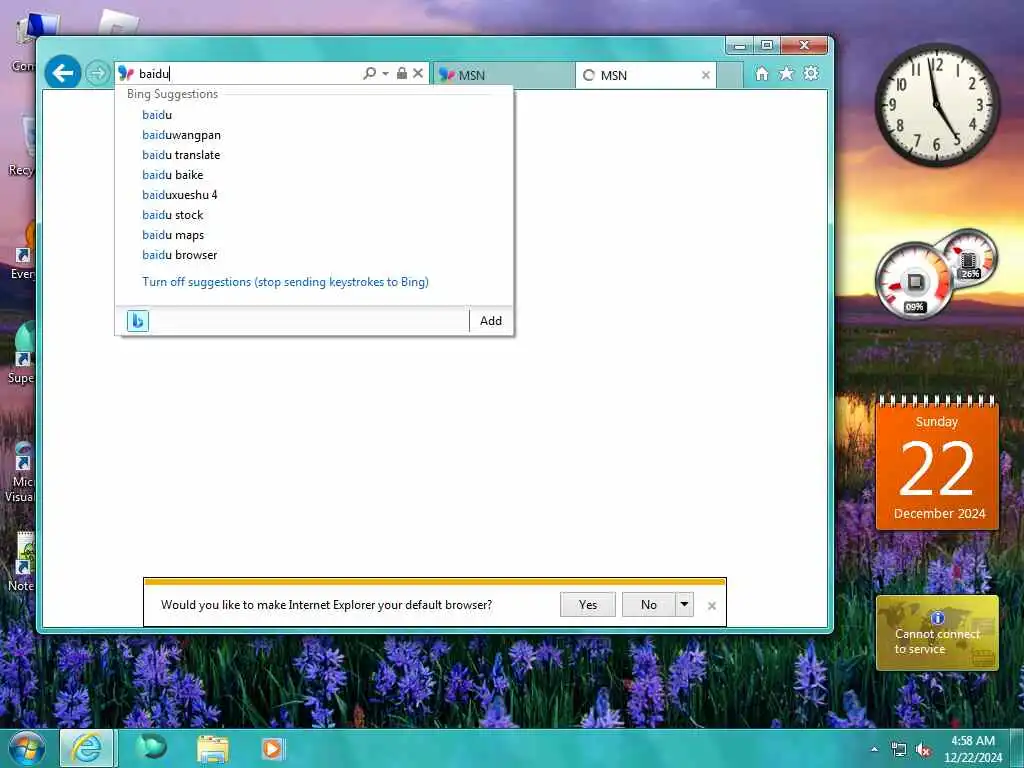Click Internet Explorer taskbar icon
1024x768 pixels.
pyautogui.click(x=87, y=748)
